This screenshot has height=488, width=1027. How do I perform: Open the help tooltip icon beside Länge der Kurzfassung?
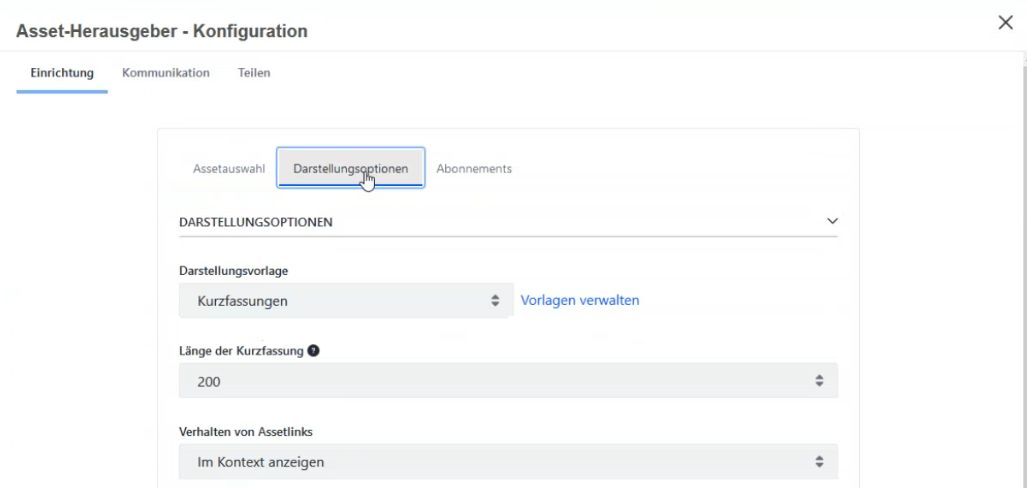point(314,351)
